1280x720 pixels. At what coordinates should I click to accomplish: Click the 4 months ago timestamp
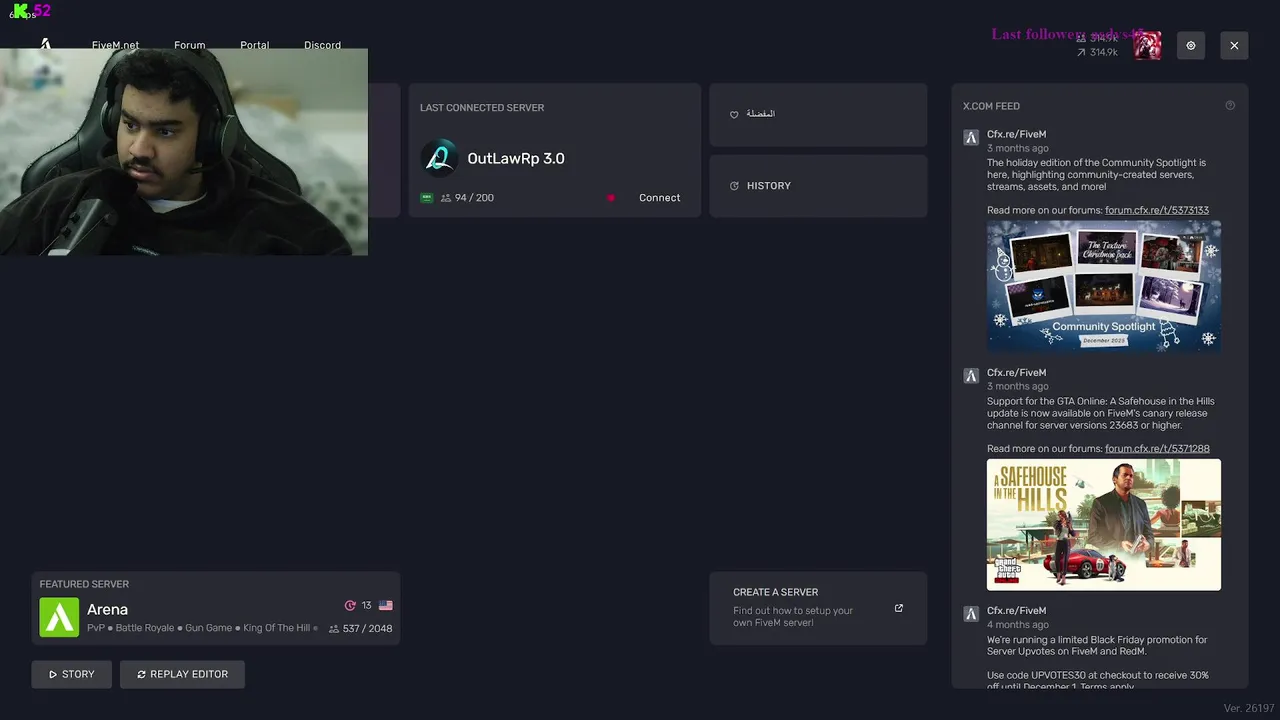(x=1018, y=624)
